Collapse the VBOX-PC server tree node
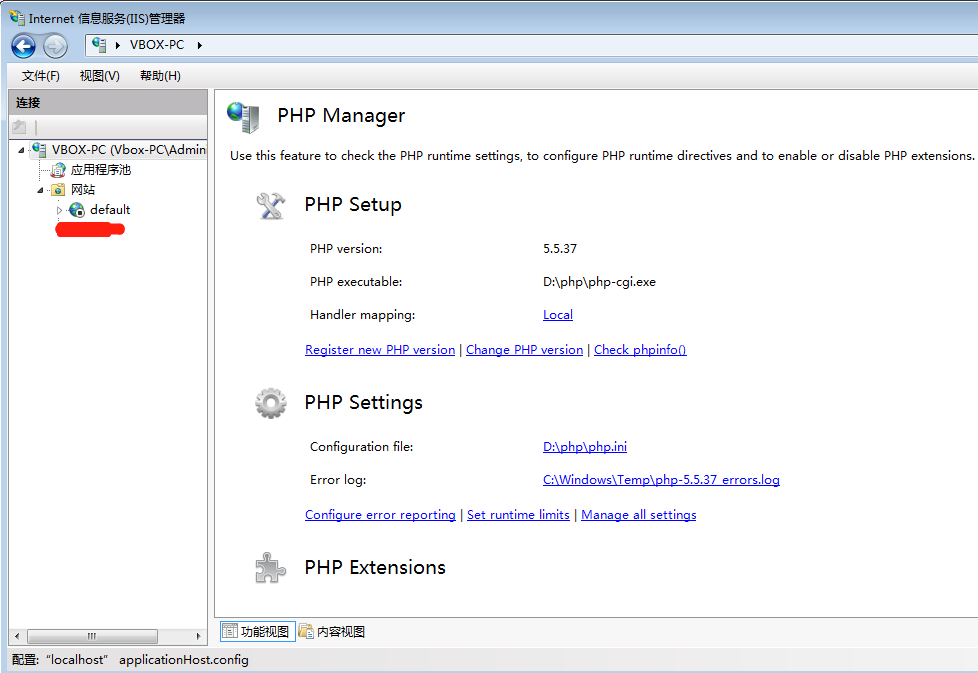 21,150
